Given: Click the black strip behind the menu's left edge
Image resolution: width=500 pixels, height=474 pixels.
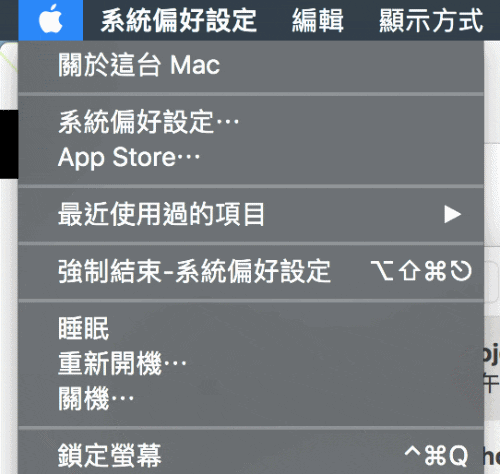Looking at the screenshot, I should [9, 144].
